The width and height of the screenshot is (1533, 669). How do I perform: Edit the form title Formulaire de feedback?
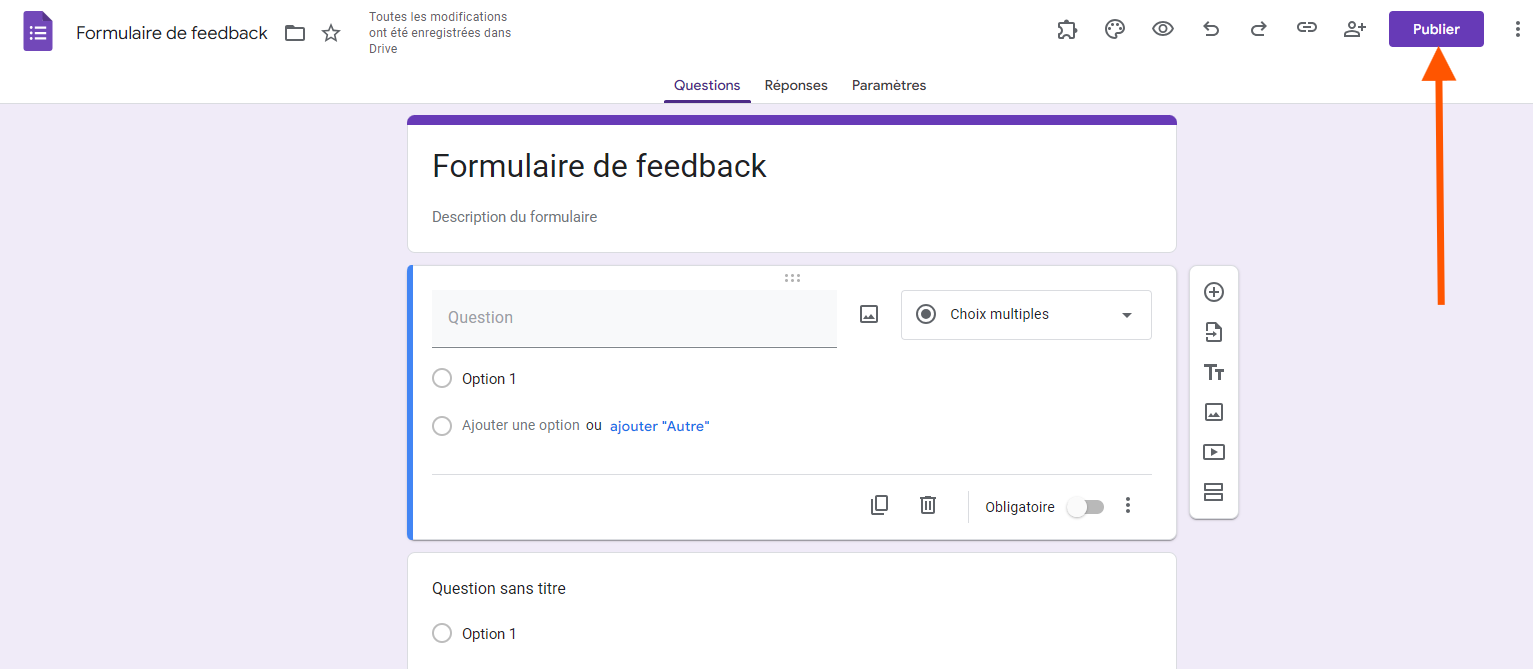click(x=599, y=166)
